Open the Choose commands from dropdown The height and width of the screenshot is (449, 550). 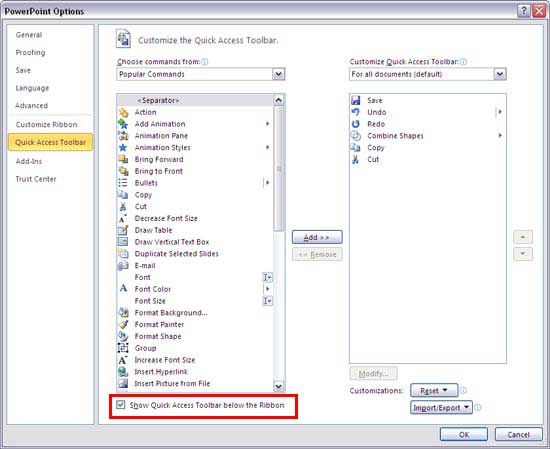(x=279, y=74)
